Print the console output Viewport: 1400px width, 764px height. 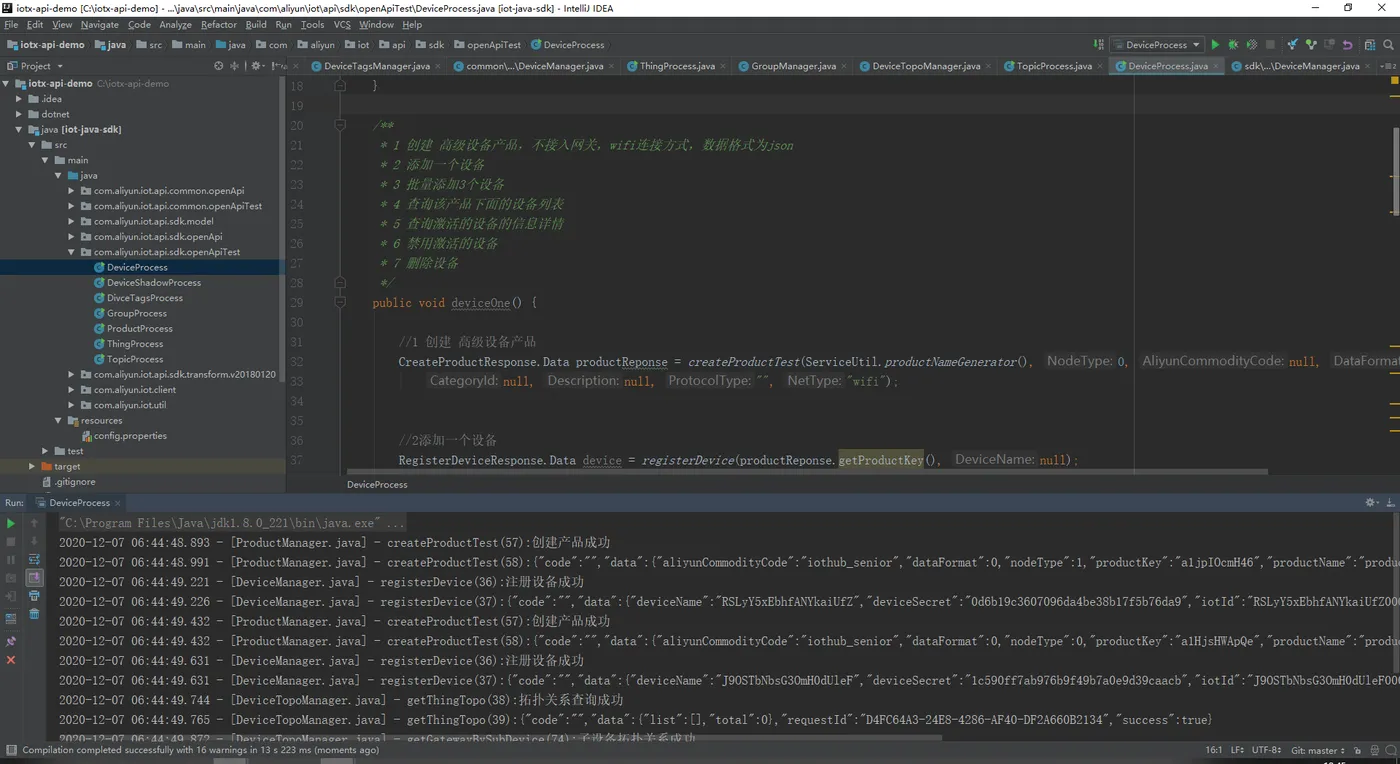[34, 595]
